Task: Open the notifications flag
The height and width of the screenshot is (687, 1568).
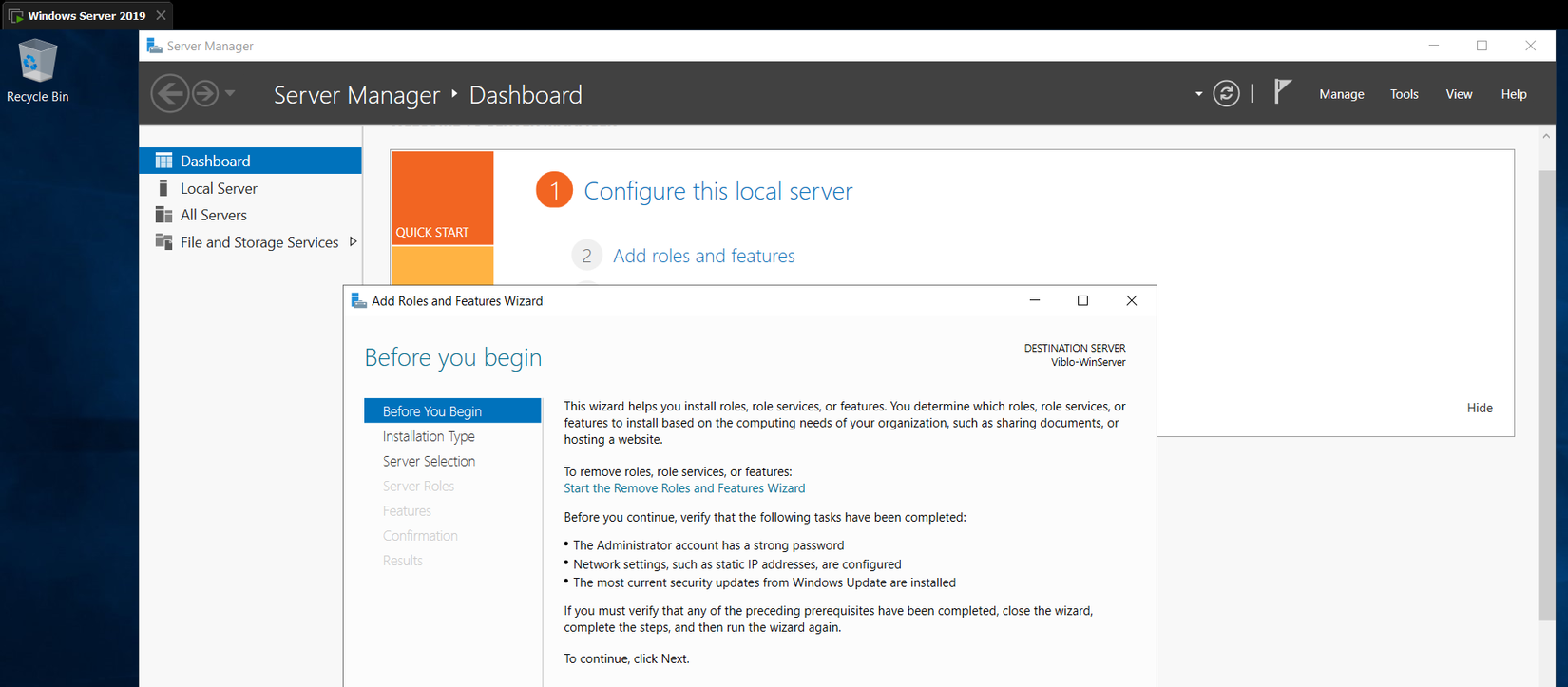Action: [1282, 92]
